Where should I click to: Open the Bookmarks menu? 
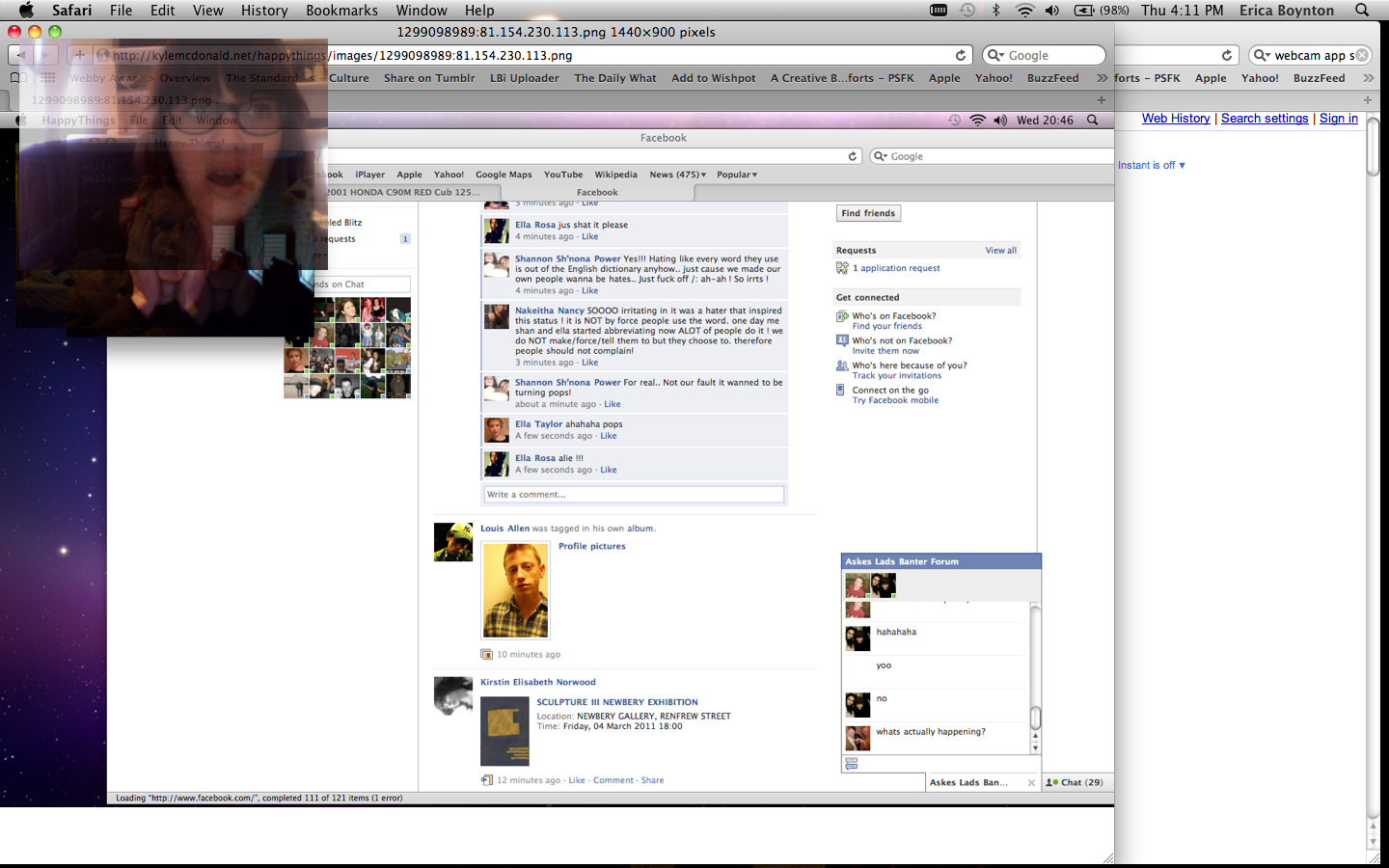pos(341,10)
